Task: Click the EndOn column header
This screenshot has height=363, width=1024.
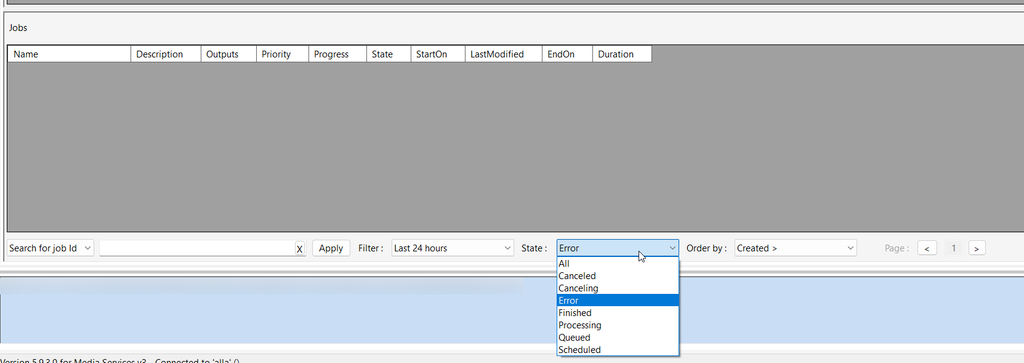Action: (x=567, y=54)
